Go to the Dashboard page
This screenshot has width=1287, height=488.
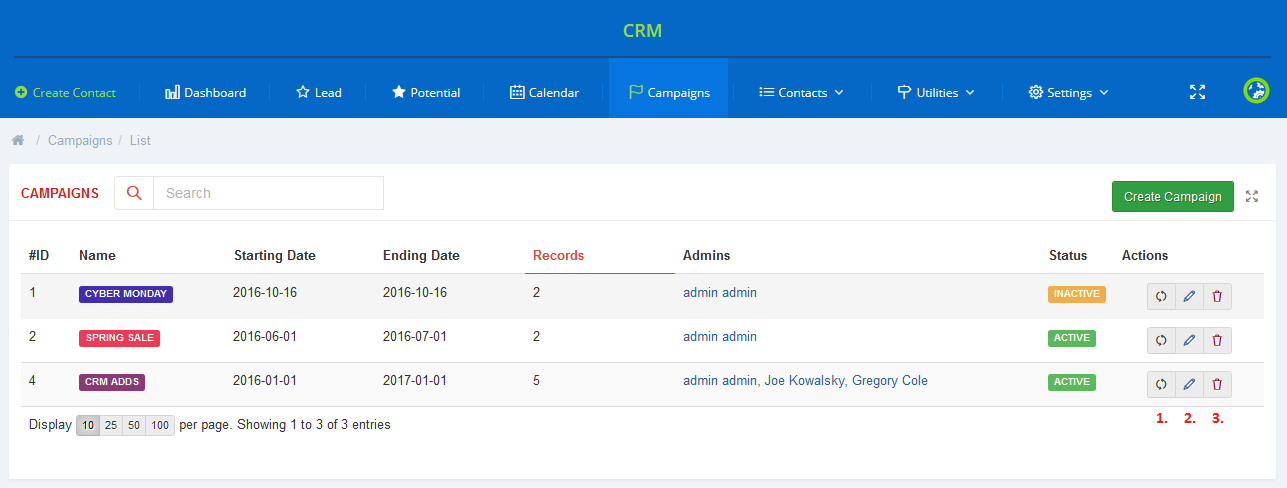pos(205,92)
